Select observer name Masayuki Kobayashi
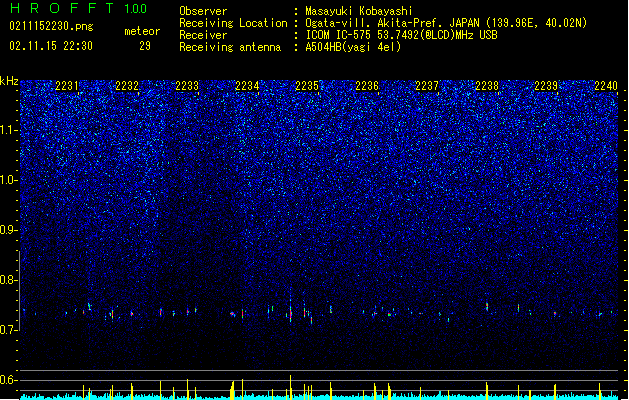 pos(359,11)
